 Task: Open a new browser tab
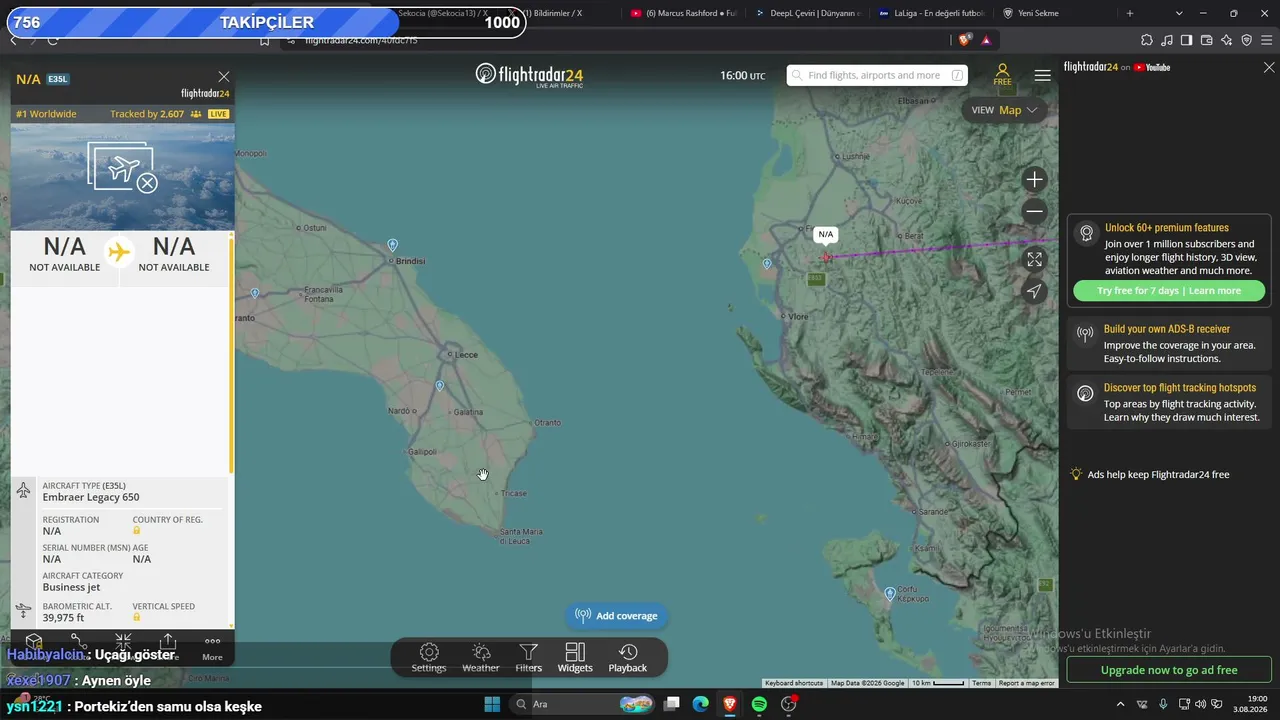pos(1130,13)
